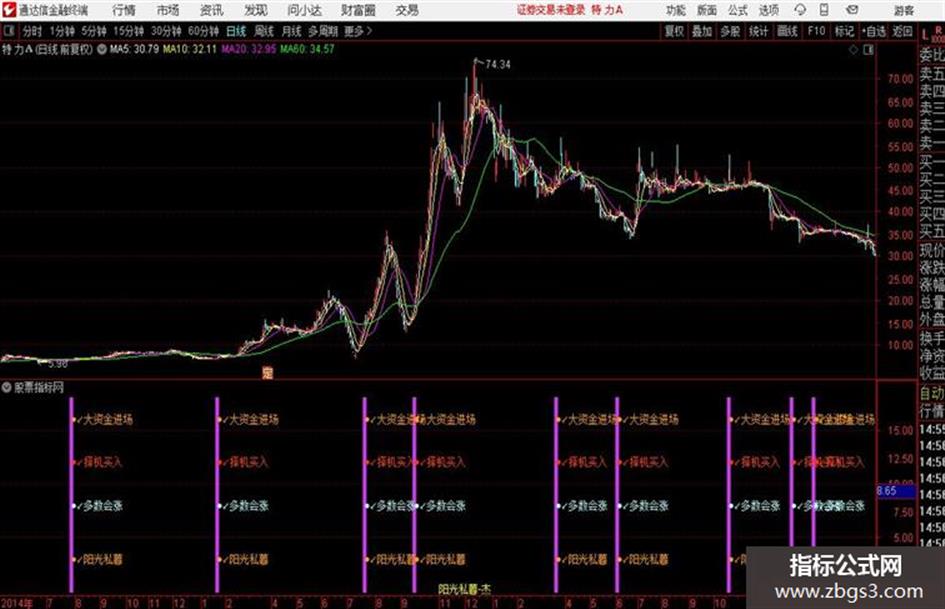Click the 特力A (日线 前复权) chart title

pyautogui.click(x=48, y=49)
